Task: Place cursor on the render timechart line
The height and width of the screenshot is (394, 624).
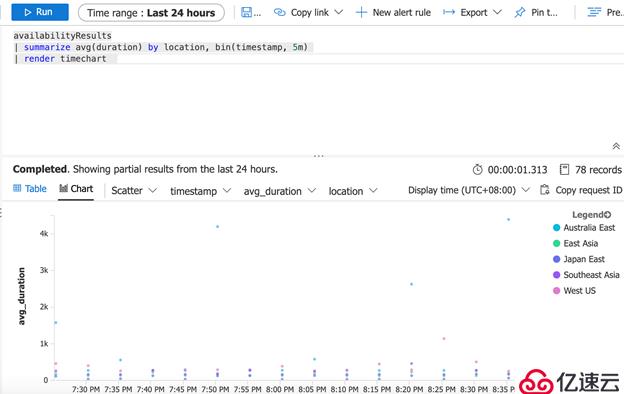Action: [60, 59]
